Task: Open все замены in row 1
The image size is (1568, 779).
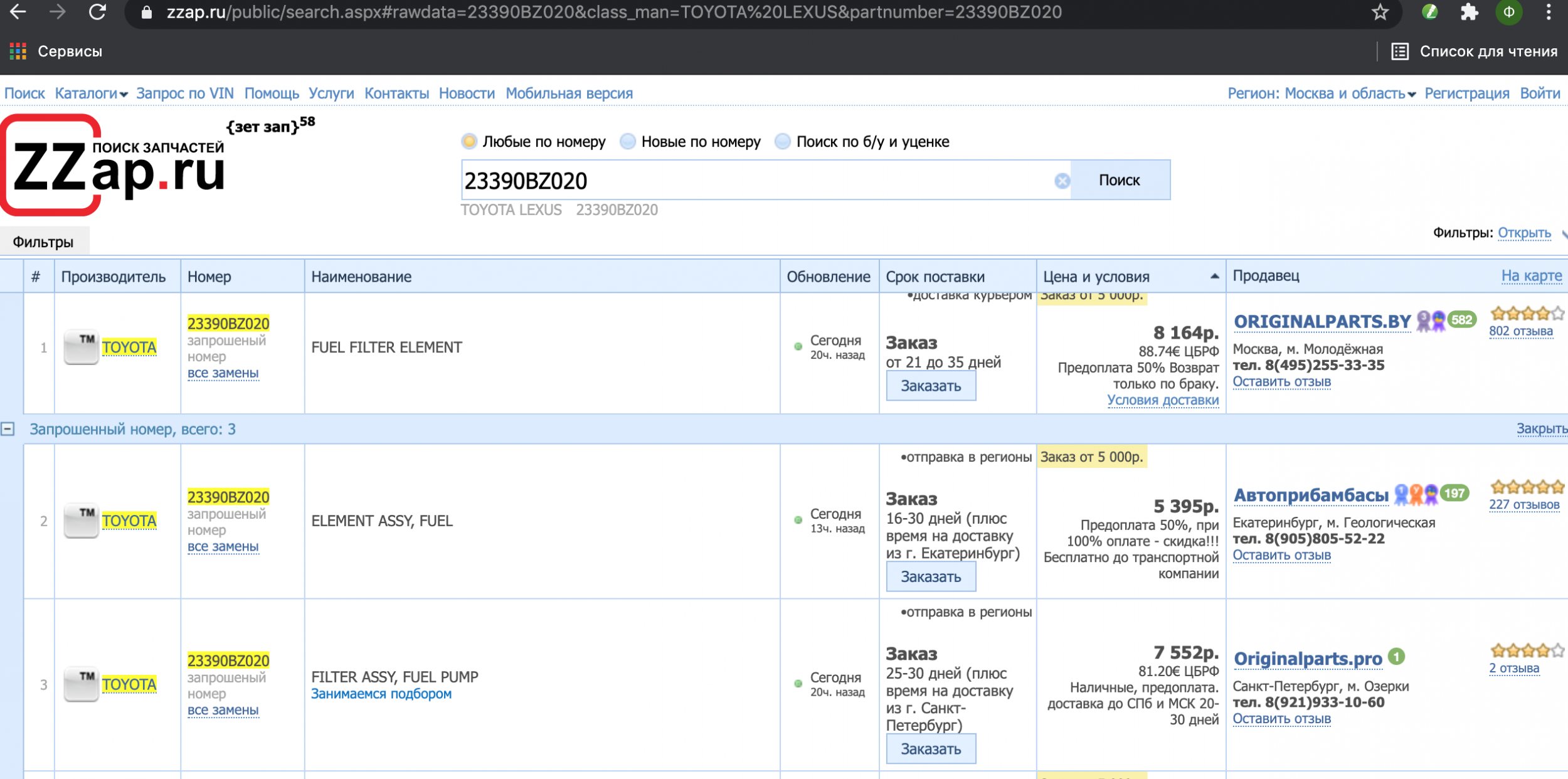Action: coord(223,373)
